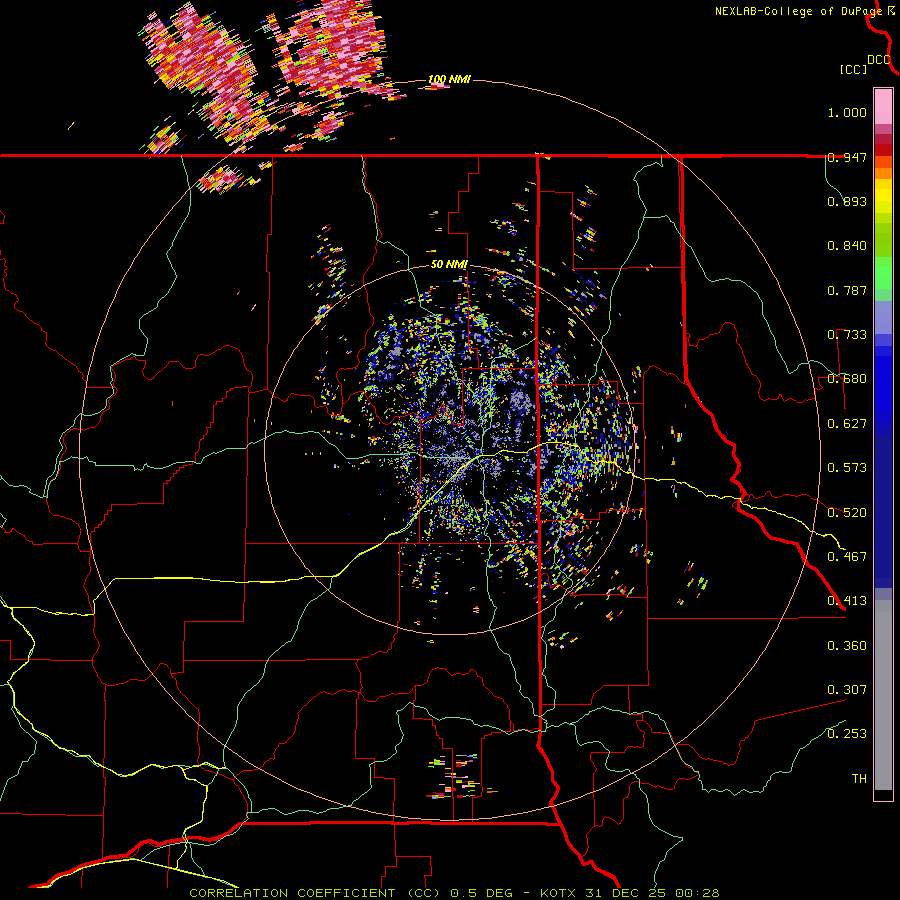Screen dimensions: 900x900
Task: Click the 0.467 scale label
Action: coord(847,556)
